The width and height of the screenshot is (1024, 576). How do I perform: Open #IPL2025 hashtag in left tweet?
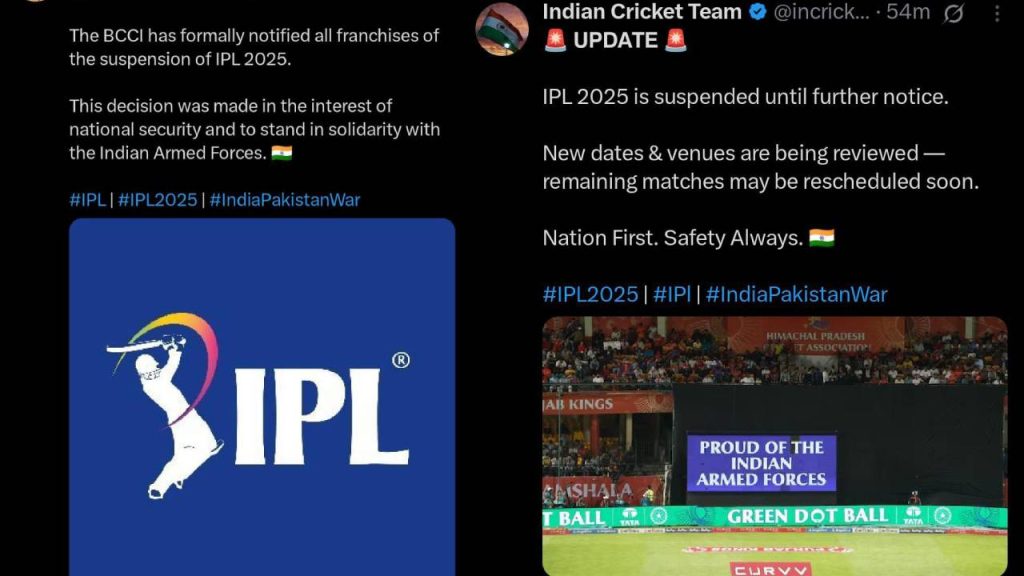pos(157,200)
